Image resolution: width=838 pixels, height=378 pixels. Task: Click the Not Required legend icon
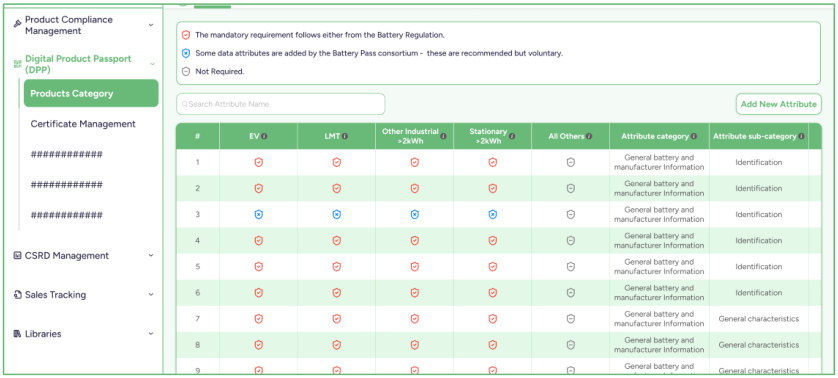[186, 72]
